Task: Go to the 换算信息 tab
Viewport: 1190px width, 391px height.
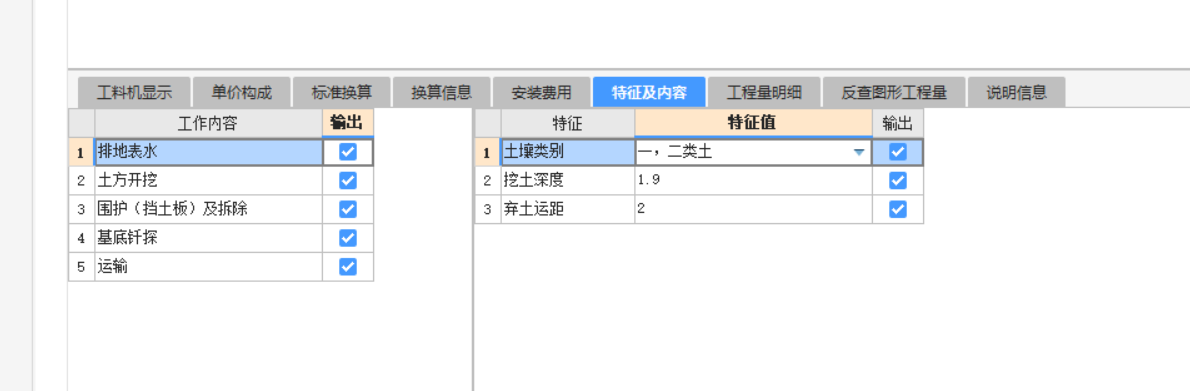Action: click(442, 93)
